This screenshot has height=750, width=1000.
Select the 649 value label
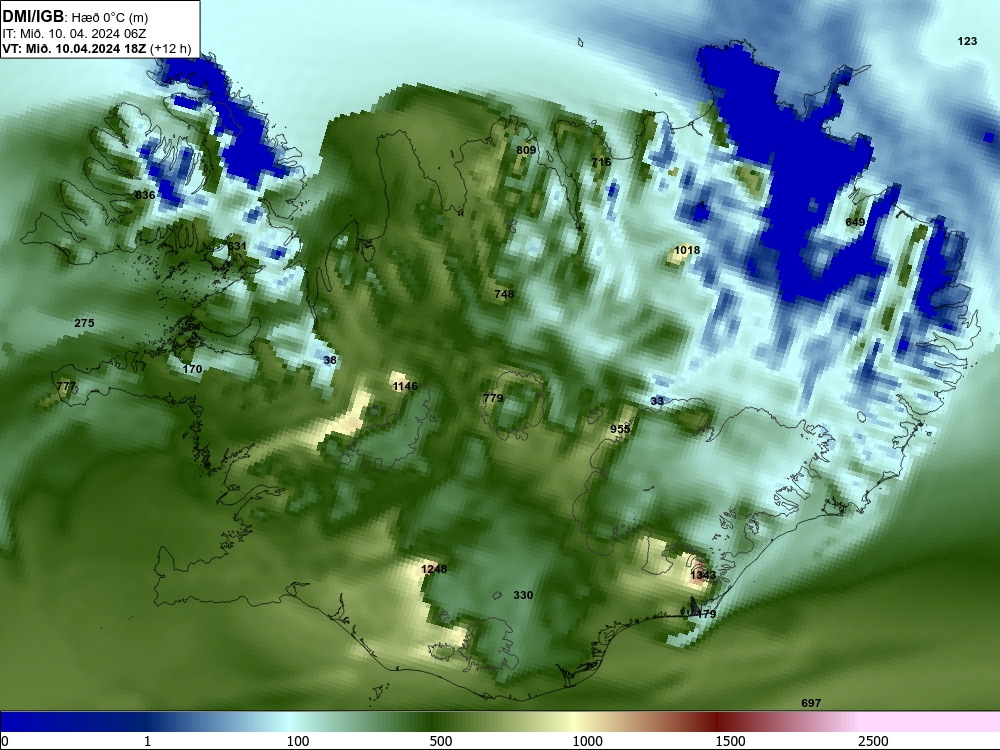[855, 222]
